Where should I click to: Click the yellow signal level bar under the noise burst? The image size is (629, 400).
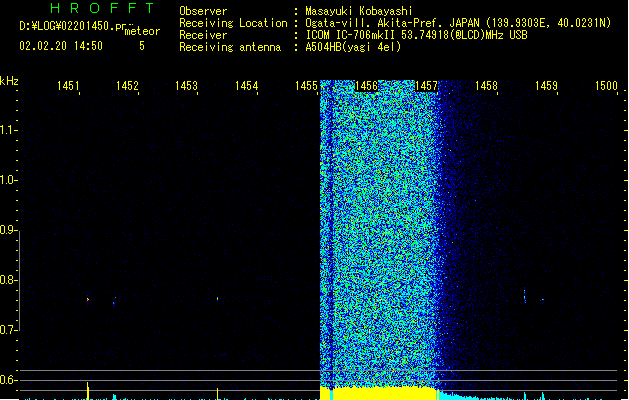point(378,393)
